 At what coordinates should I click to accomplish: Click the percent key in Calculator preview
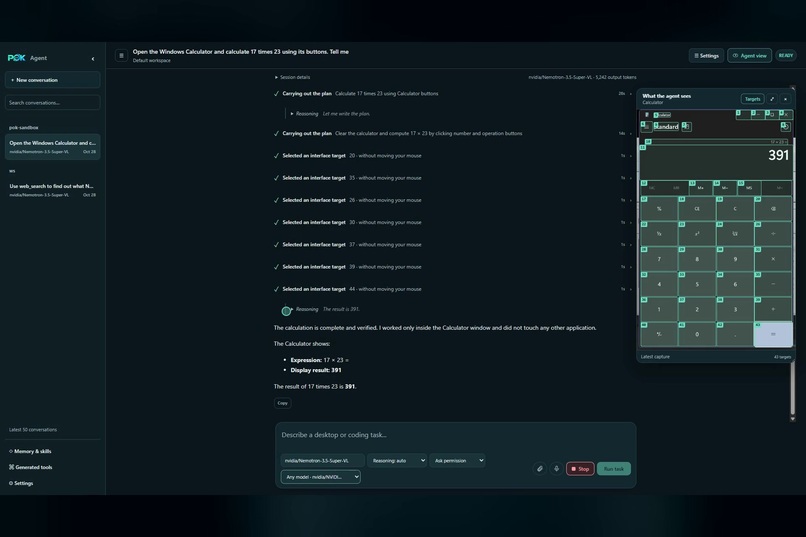pos(659,209)
